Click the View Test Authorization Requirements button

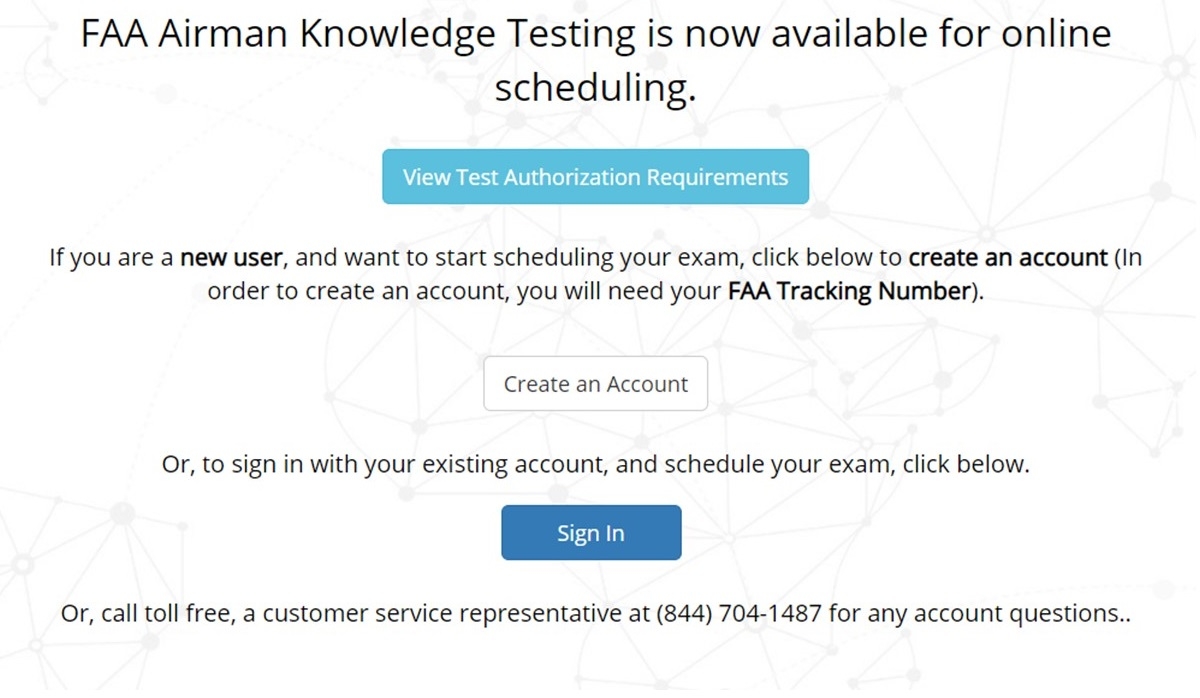click(x=595, y=176)
